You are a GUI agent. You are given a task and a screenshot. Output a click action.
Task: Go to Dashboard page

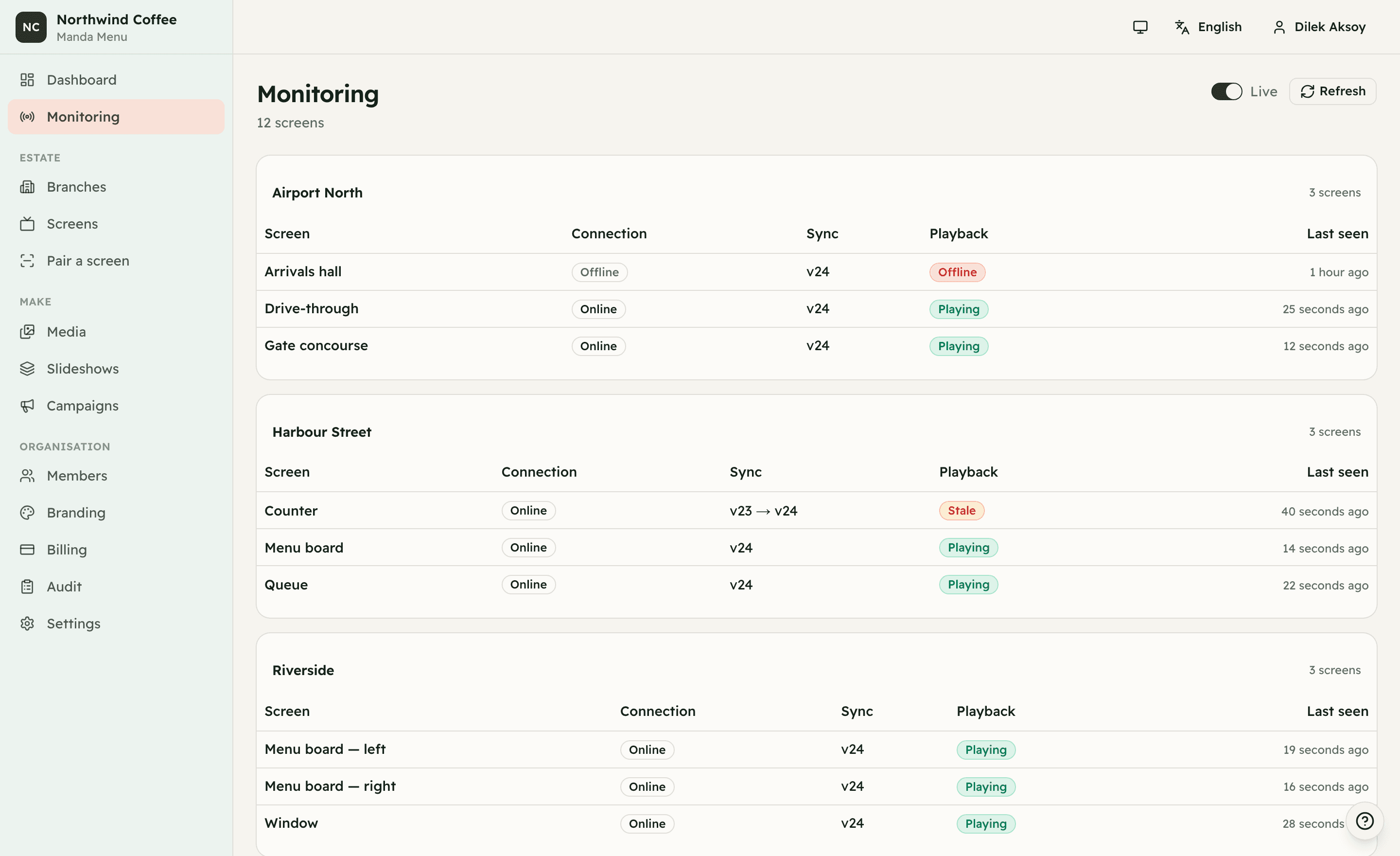coord(116,80)
